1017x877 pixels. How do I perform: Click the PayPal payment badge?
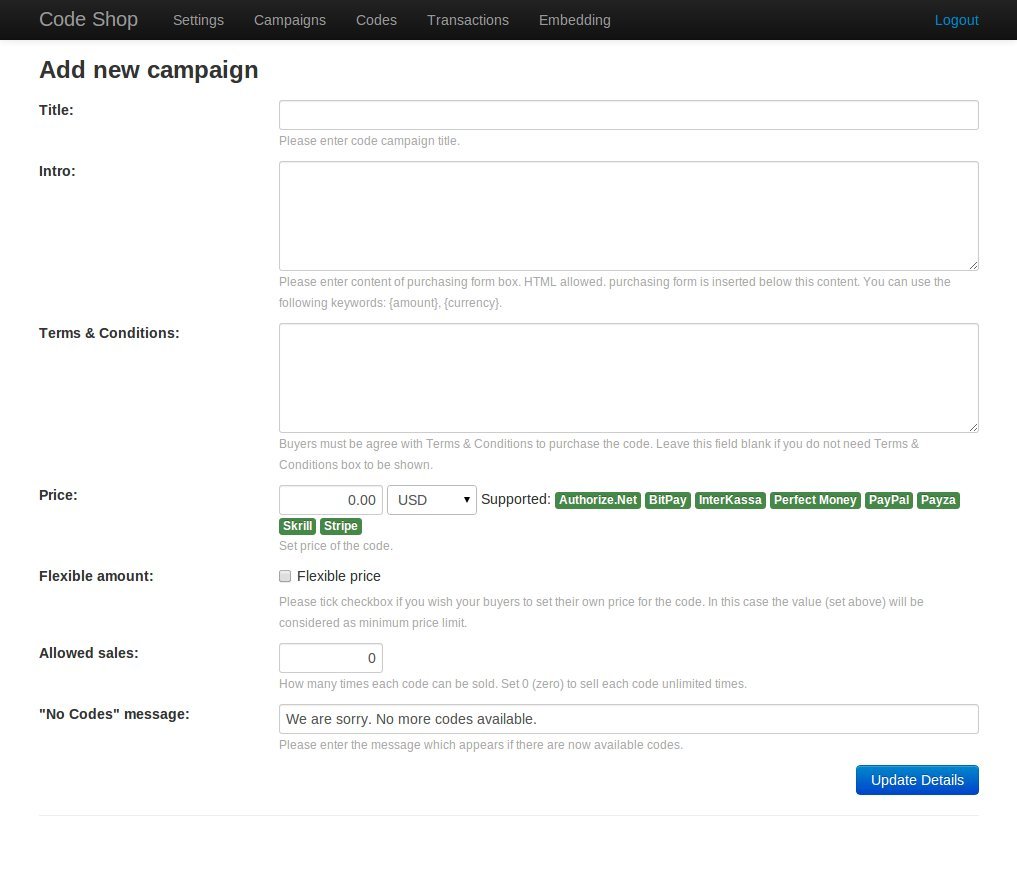pos(889,500)
